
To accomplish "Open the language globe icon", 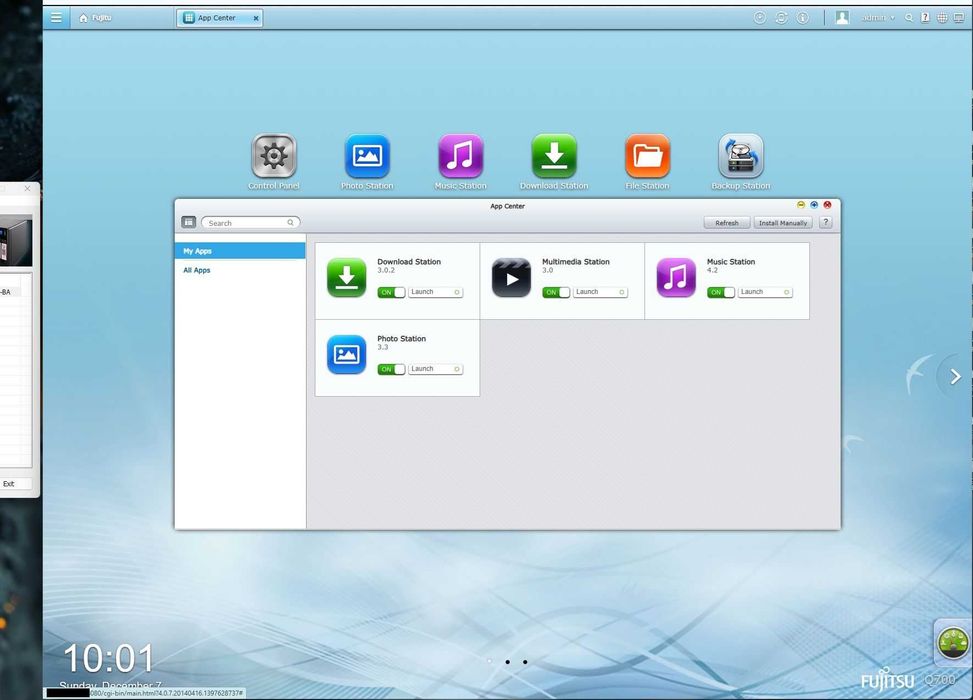I will click(x=942, y=18).
